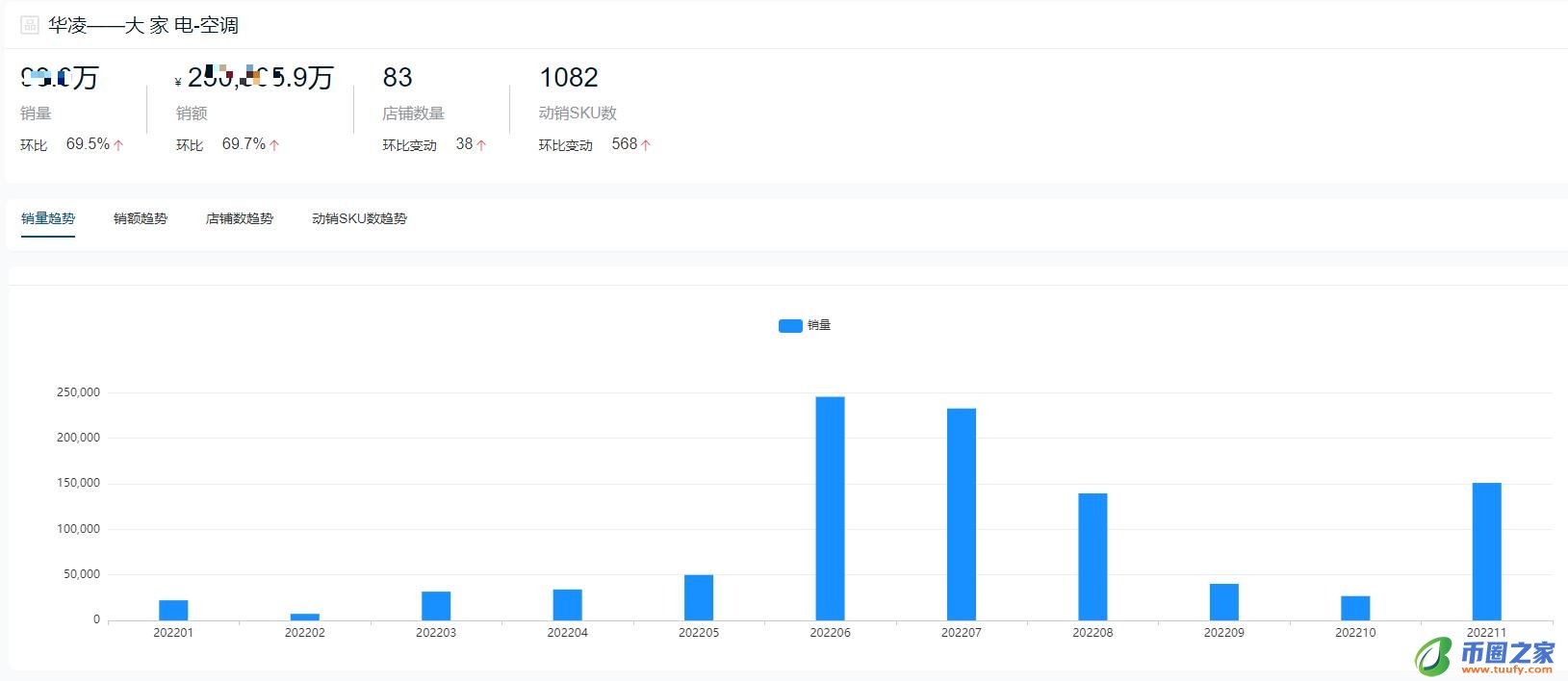1568x681 pixels.
Task: Select the 202208 bar in chart
Action: (1092, 556)
